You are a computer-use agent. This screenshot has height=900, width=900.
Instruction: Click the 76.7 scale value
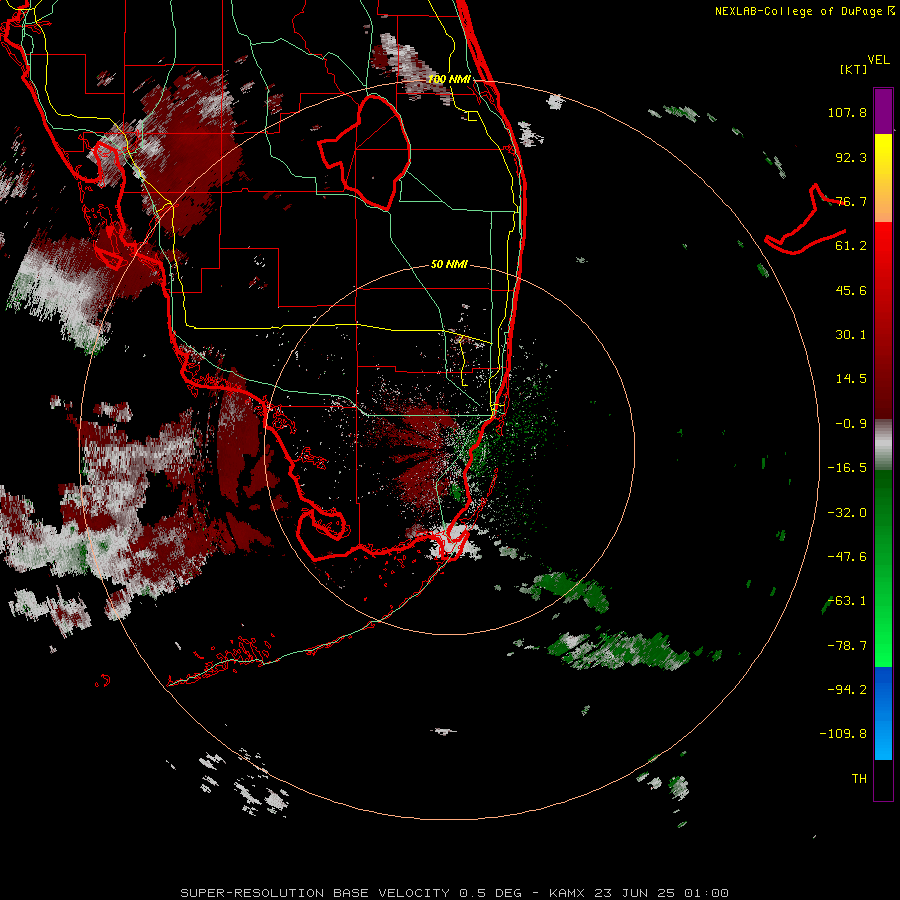851,201
